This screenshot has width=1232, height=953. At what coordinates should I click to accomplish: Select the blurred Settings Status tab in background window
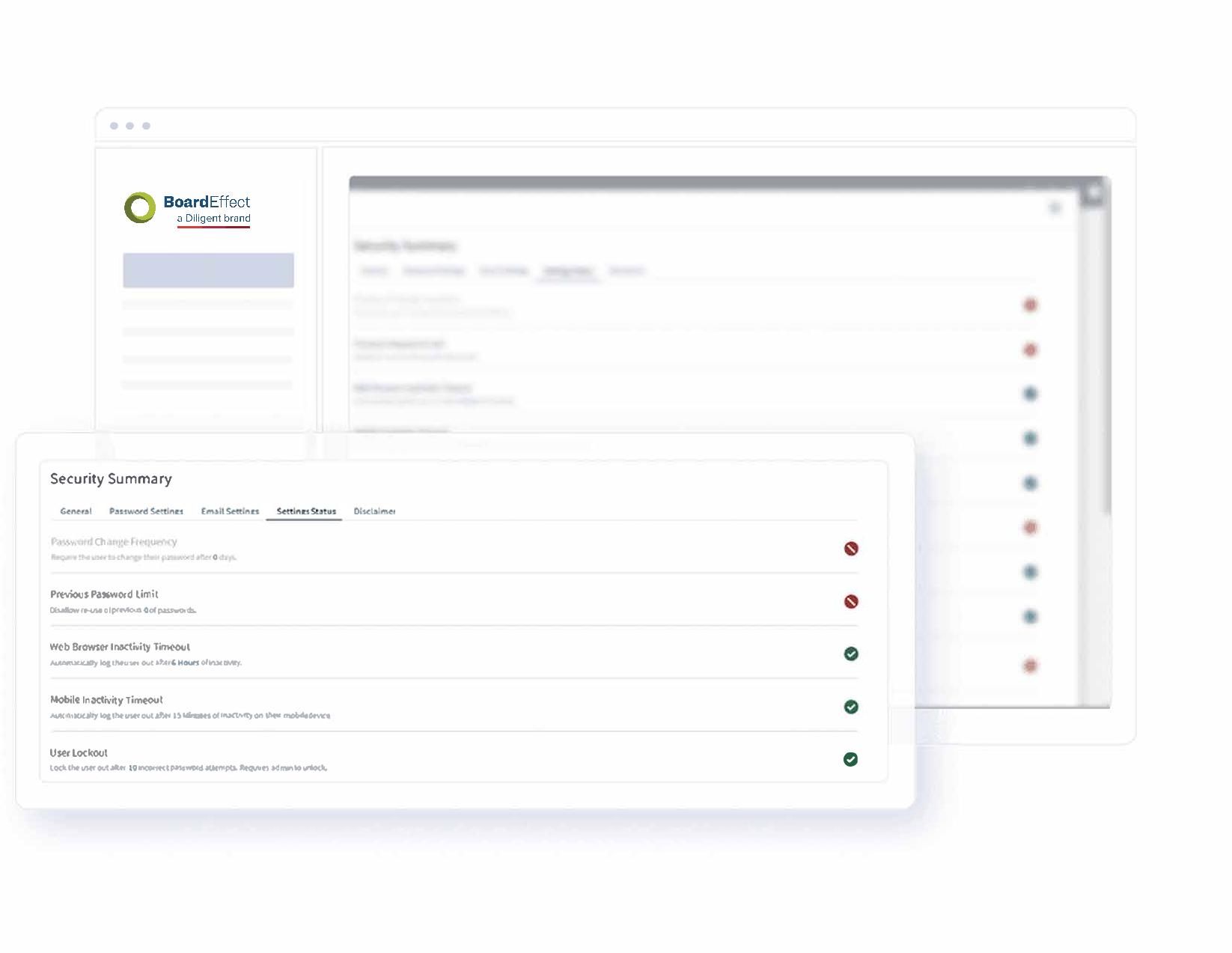point(568,271)
